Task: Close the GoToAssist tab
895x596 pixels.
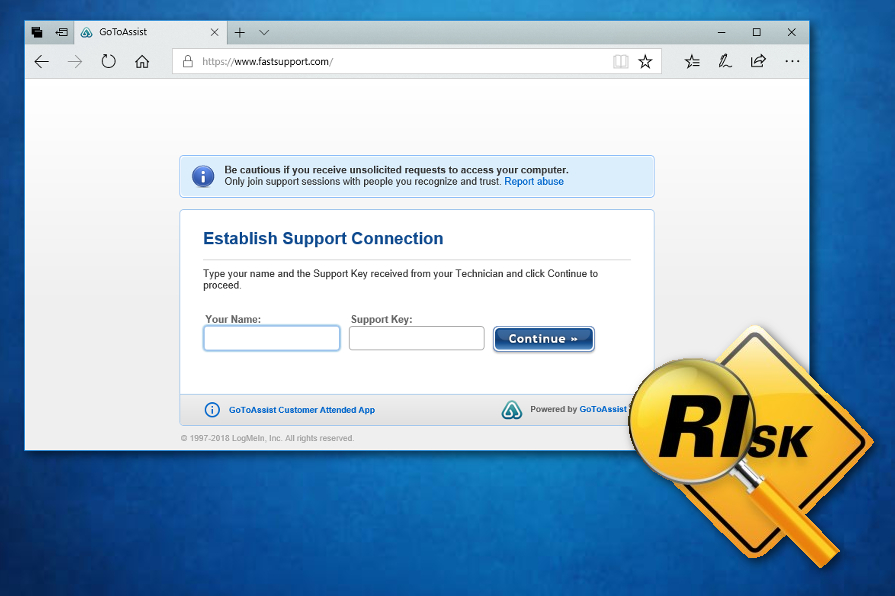Action: tap(215, 33)
